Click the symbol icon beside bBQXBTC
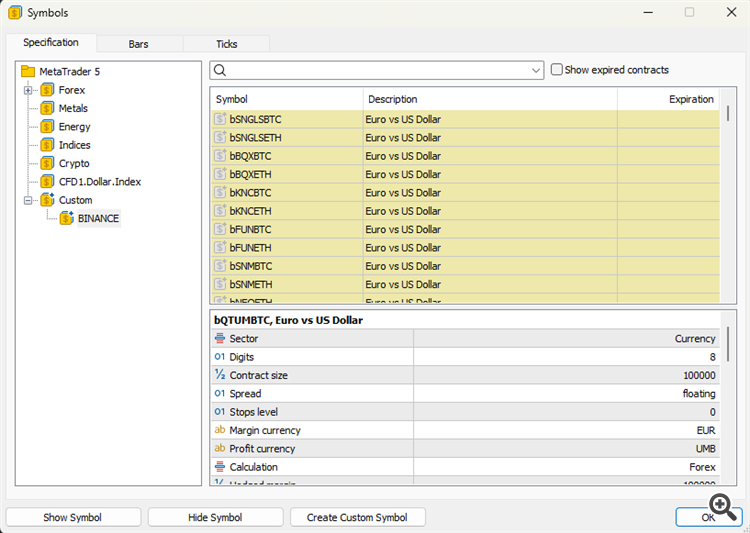750x533 pixels. (220, 156)
